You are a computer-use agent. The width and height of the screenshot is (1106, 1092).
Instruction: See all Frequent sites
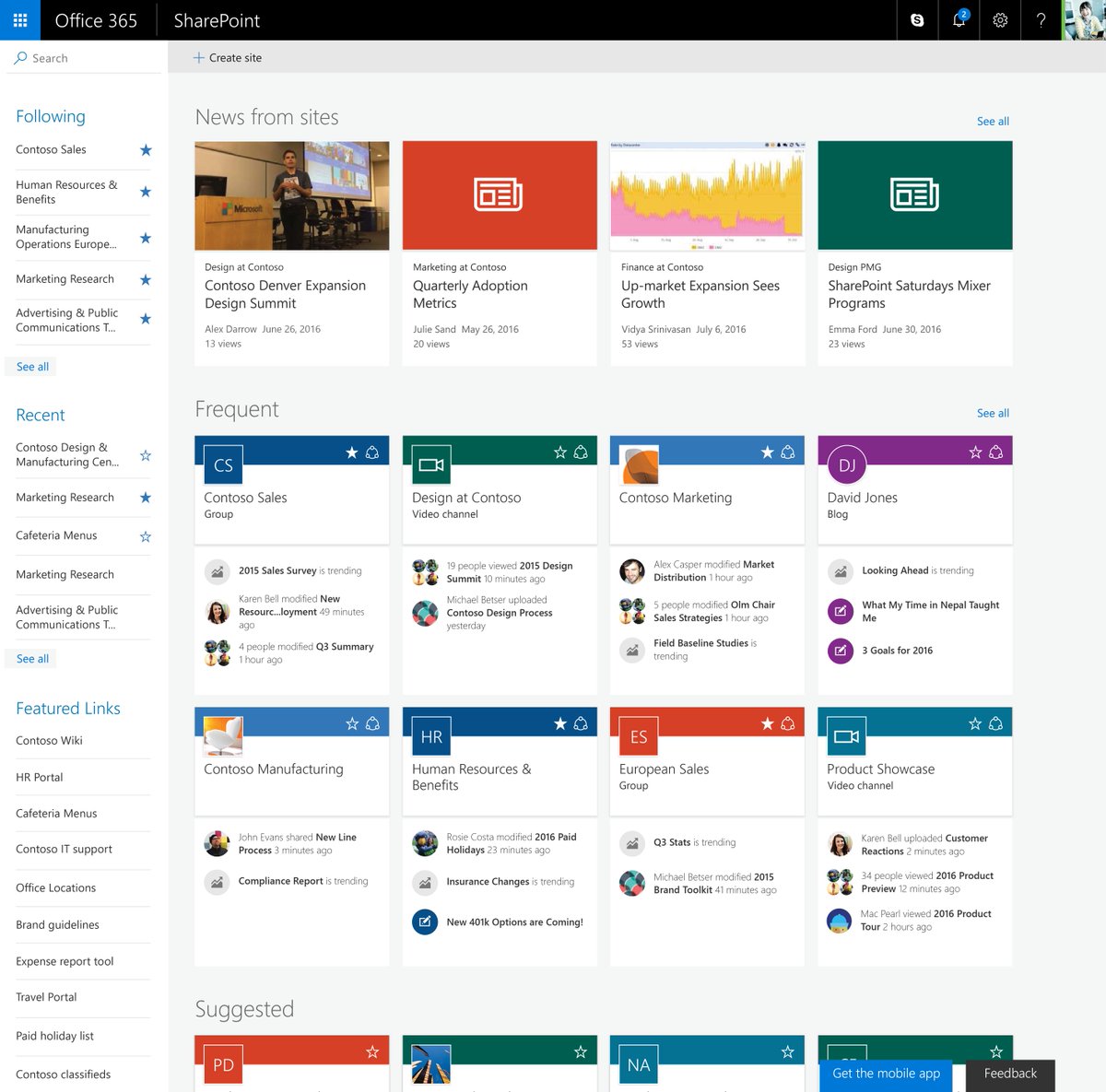(x=993, y=414)
